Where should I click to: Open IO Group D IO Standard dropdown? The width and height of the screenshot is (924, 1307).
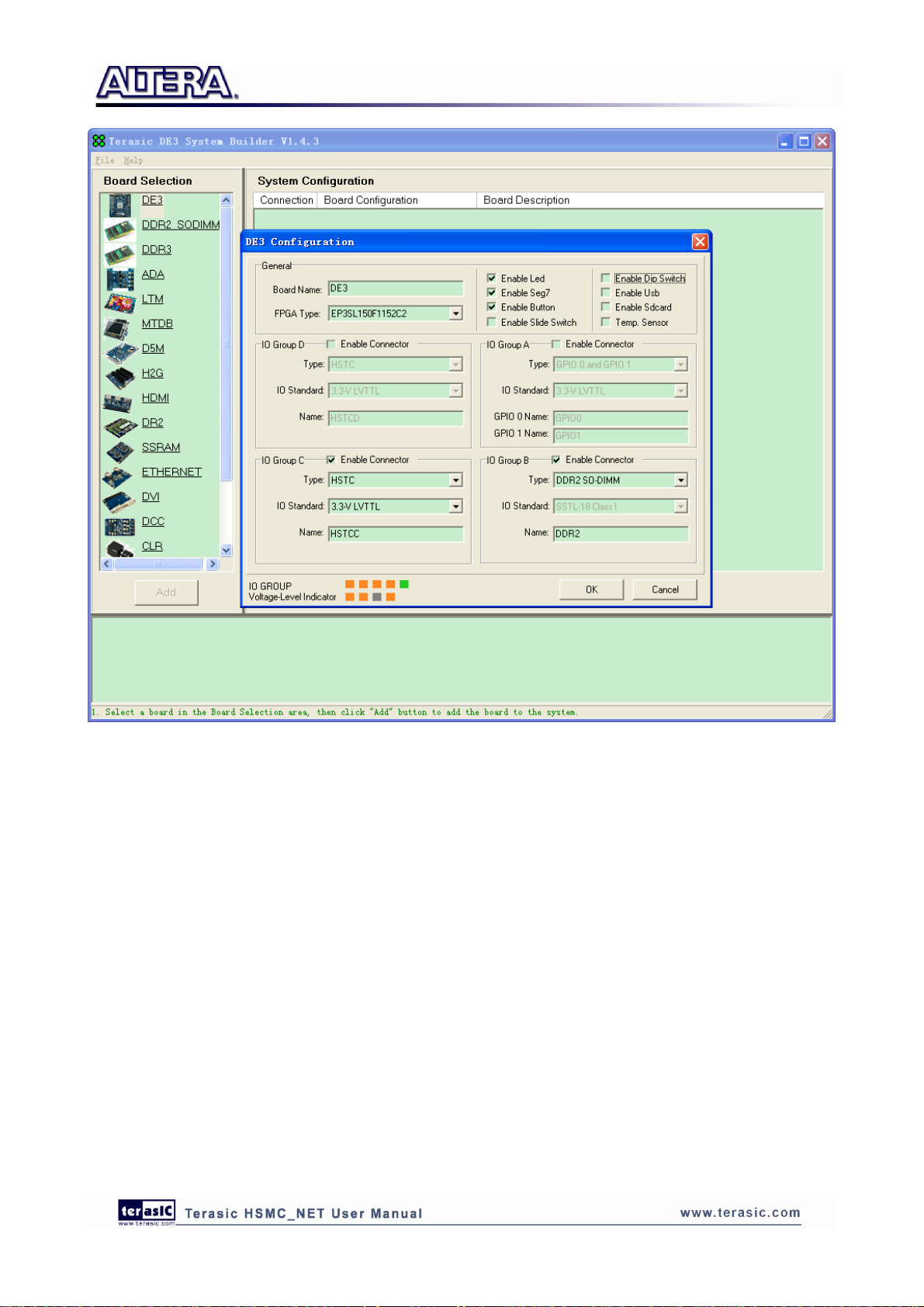[456, 391]
